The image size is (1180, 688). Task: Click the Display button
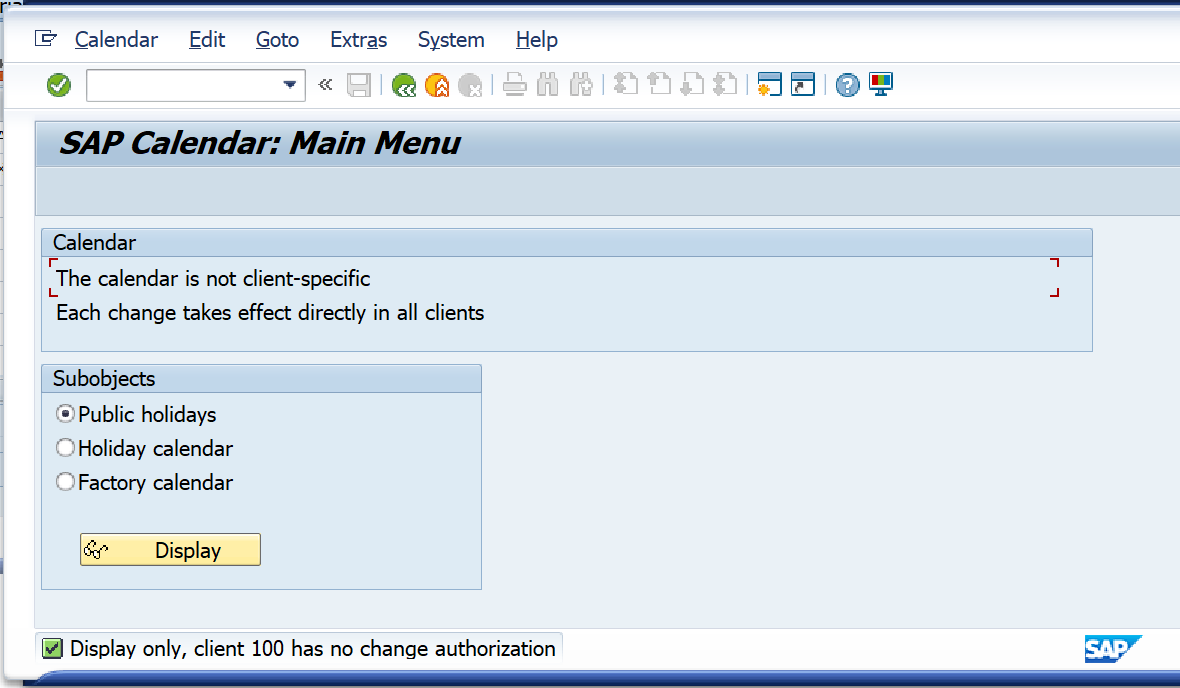tap(170, 549)
